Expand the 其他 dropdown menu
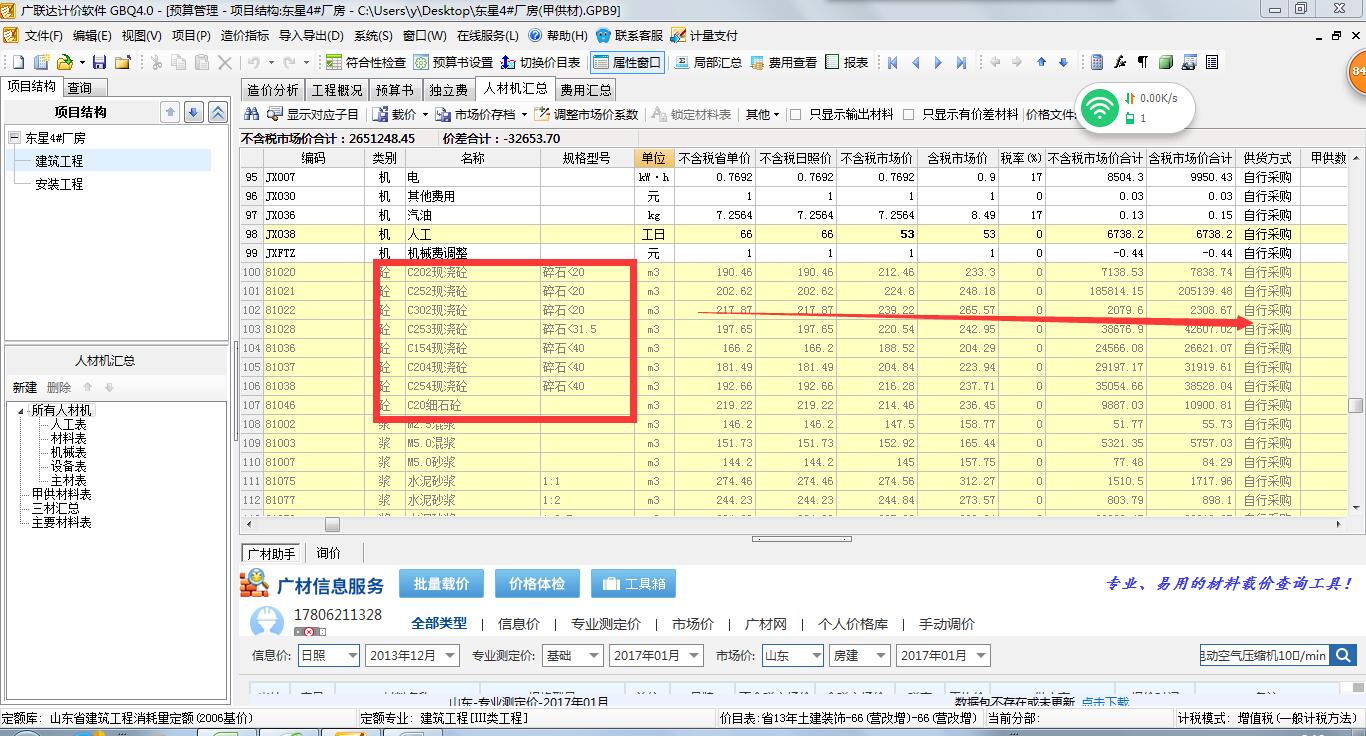Image resolution: width=1366 pixels, height=736 pixels. pyautogui.click(x=763, y=114)
